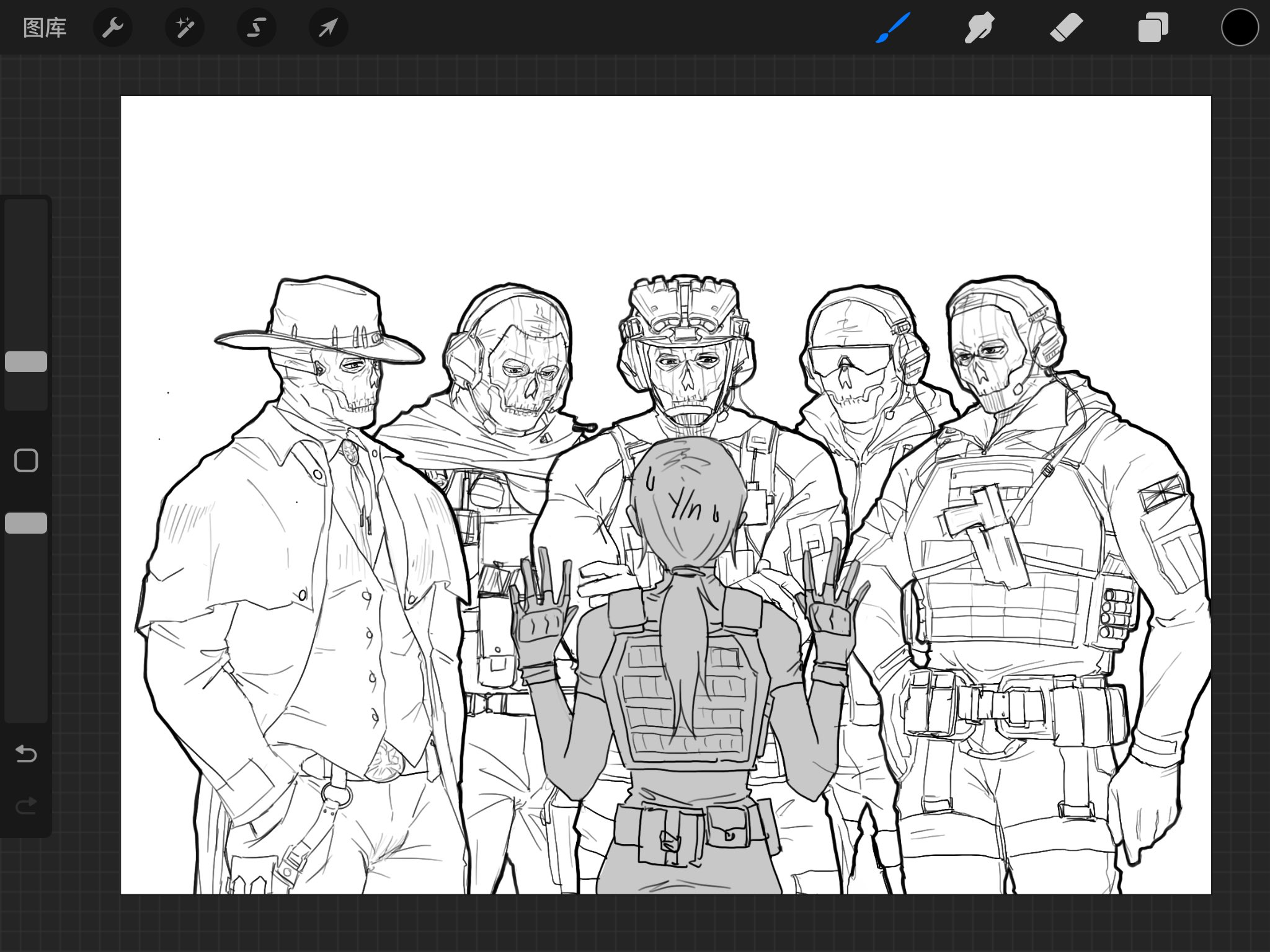Select the Selection S tool
The image size is (1270, 952).
257,28
